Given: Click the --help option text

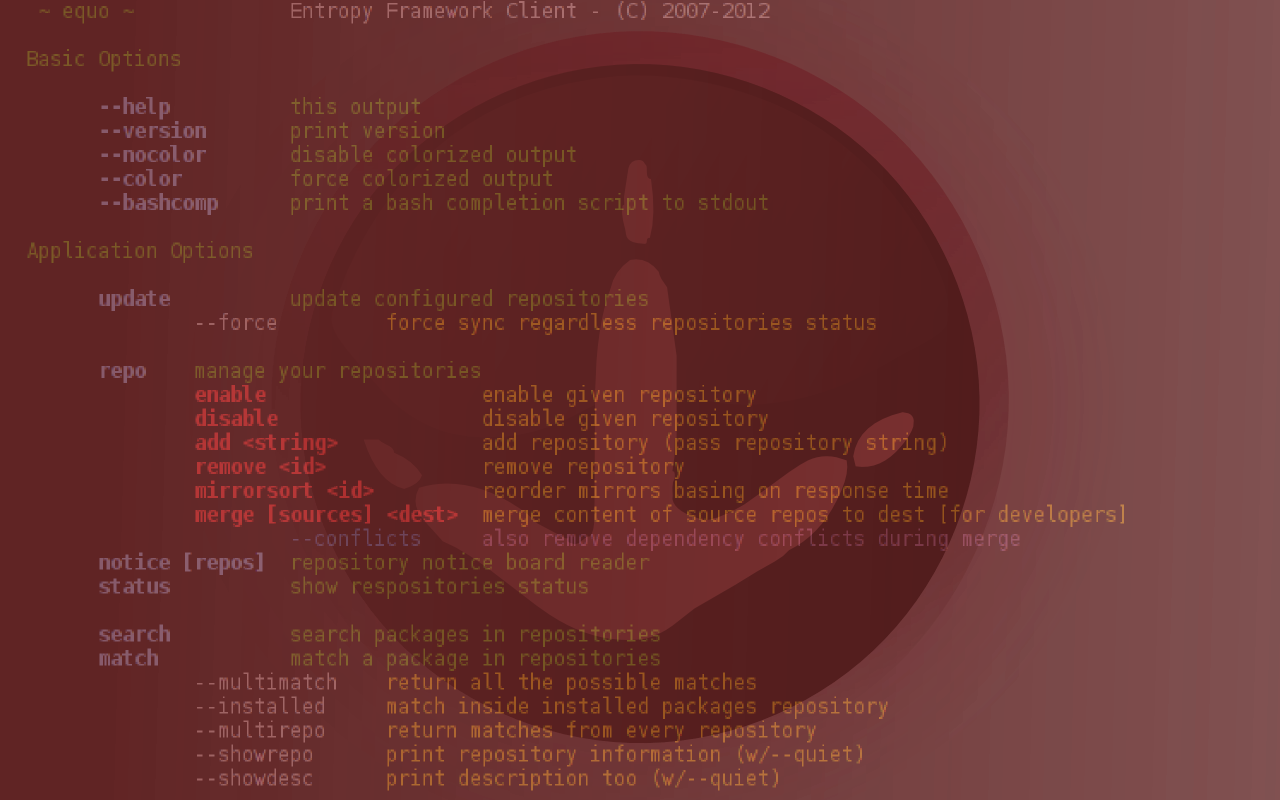Looking at the screenshot, I should click(134, 107).
